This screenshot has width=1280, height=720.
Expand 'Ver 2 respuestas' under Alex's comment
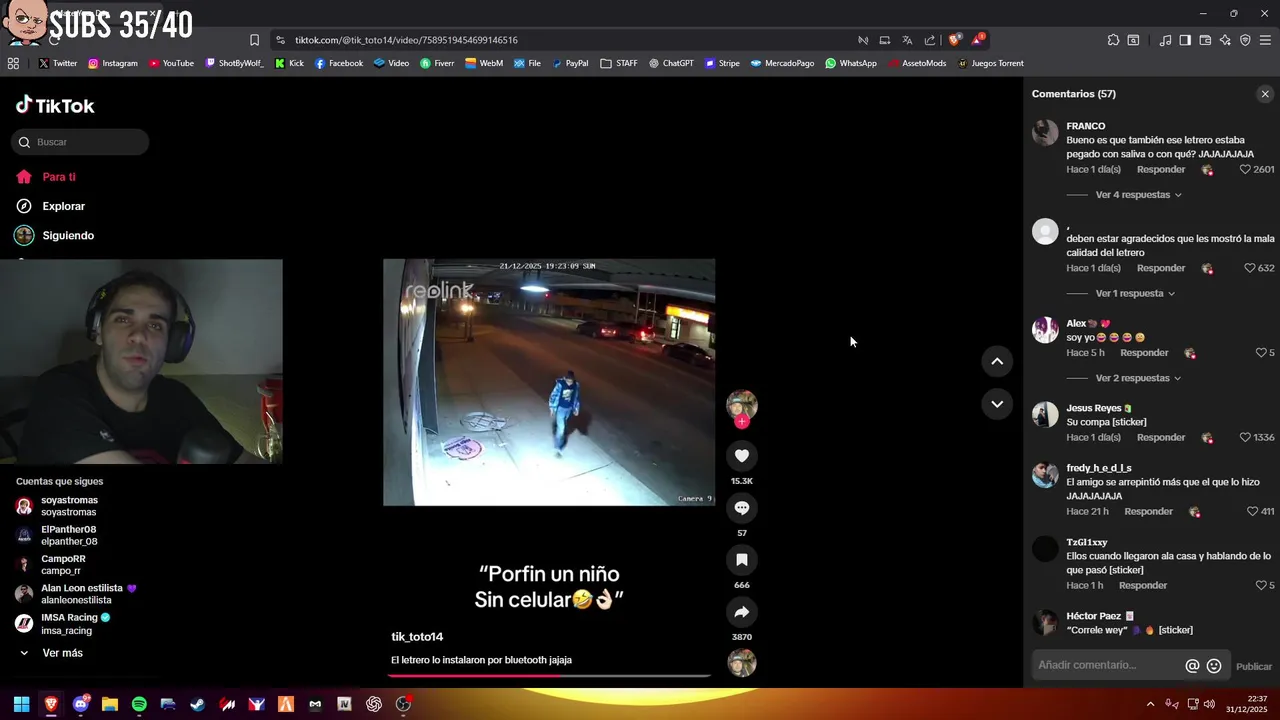click(1138, 378)
